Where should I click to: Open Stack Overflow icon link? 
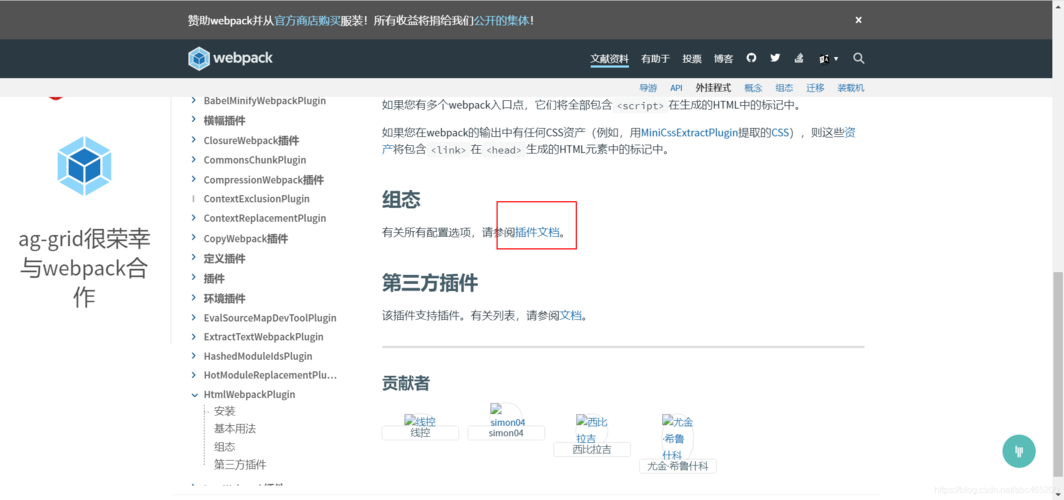click(799, 58)
